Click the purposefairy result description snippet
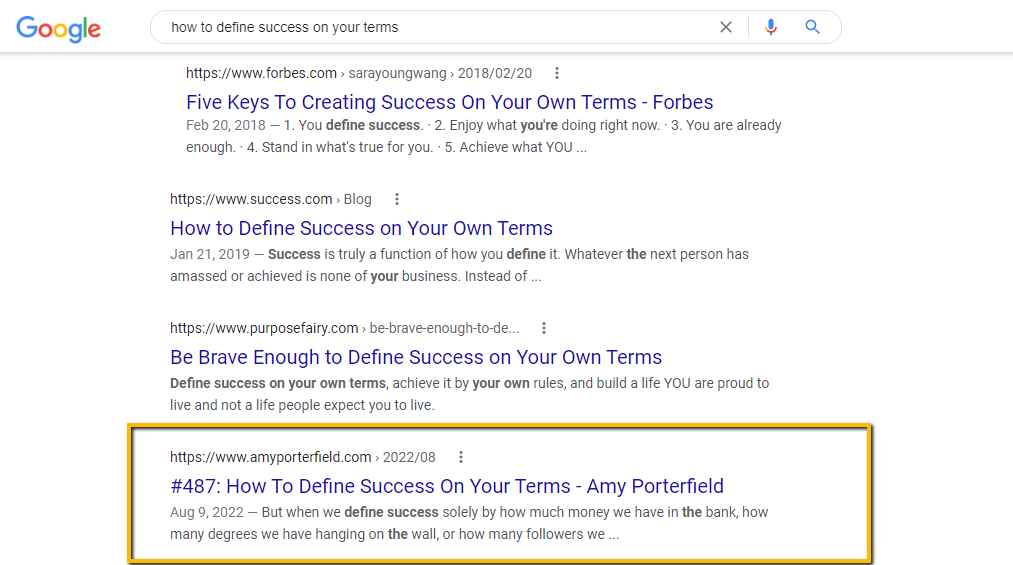Image resolution: width=1013 pixels, height=565 pixels. 470,394
